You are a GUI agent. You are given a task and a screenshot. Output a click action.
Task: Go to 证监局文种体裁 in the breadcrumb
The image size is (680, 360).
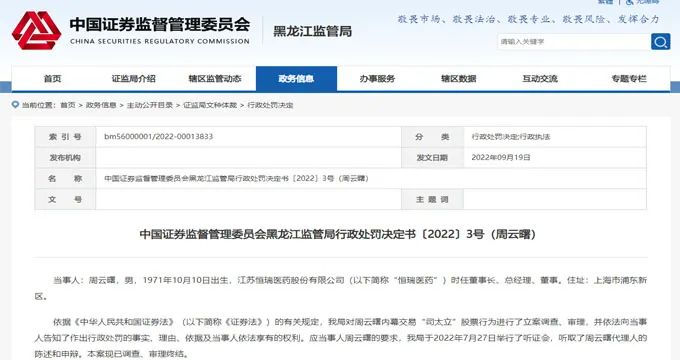210,105
